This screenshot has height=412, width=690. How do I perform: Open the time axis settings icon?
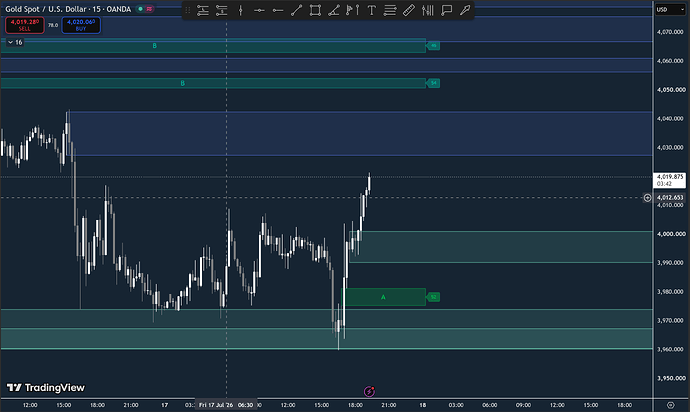670,405
